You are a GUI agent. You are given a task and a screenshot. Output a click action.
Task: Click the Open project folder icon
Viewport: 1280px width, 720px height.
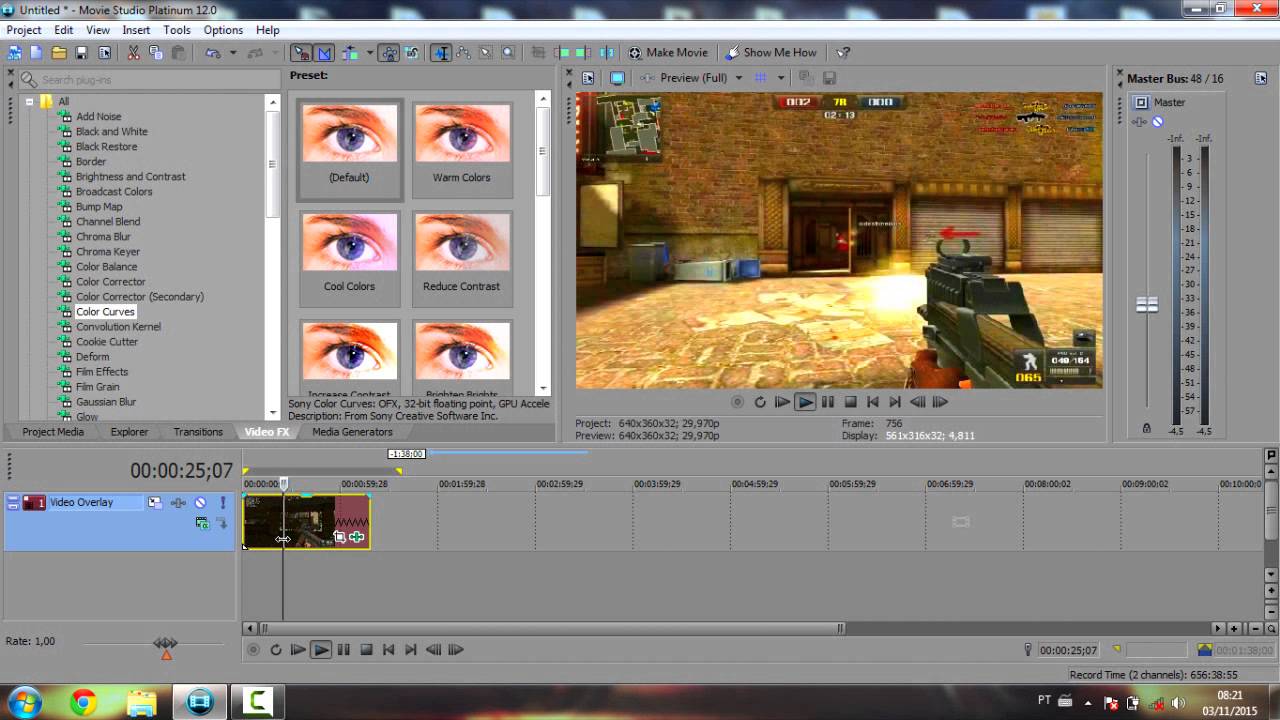(x=59, y=53)
